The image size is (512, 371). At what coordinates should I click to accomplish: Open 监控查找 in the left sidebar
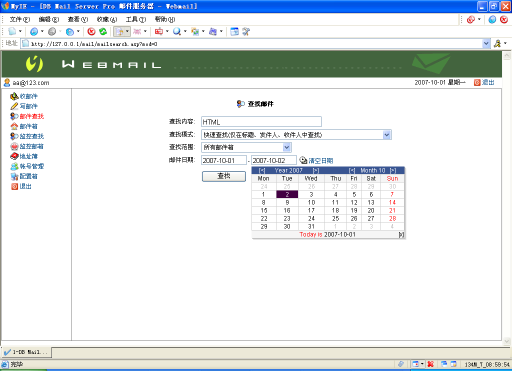pos(32,136)
